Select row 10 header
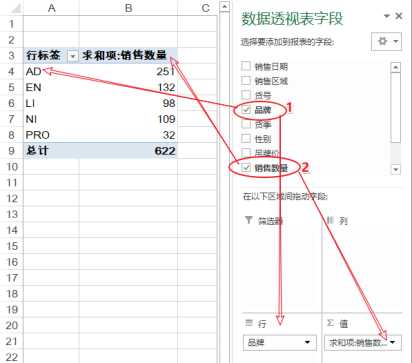Screen dimensions: 412x363 [x=12, y=167]
